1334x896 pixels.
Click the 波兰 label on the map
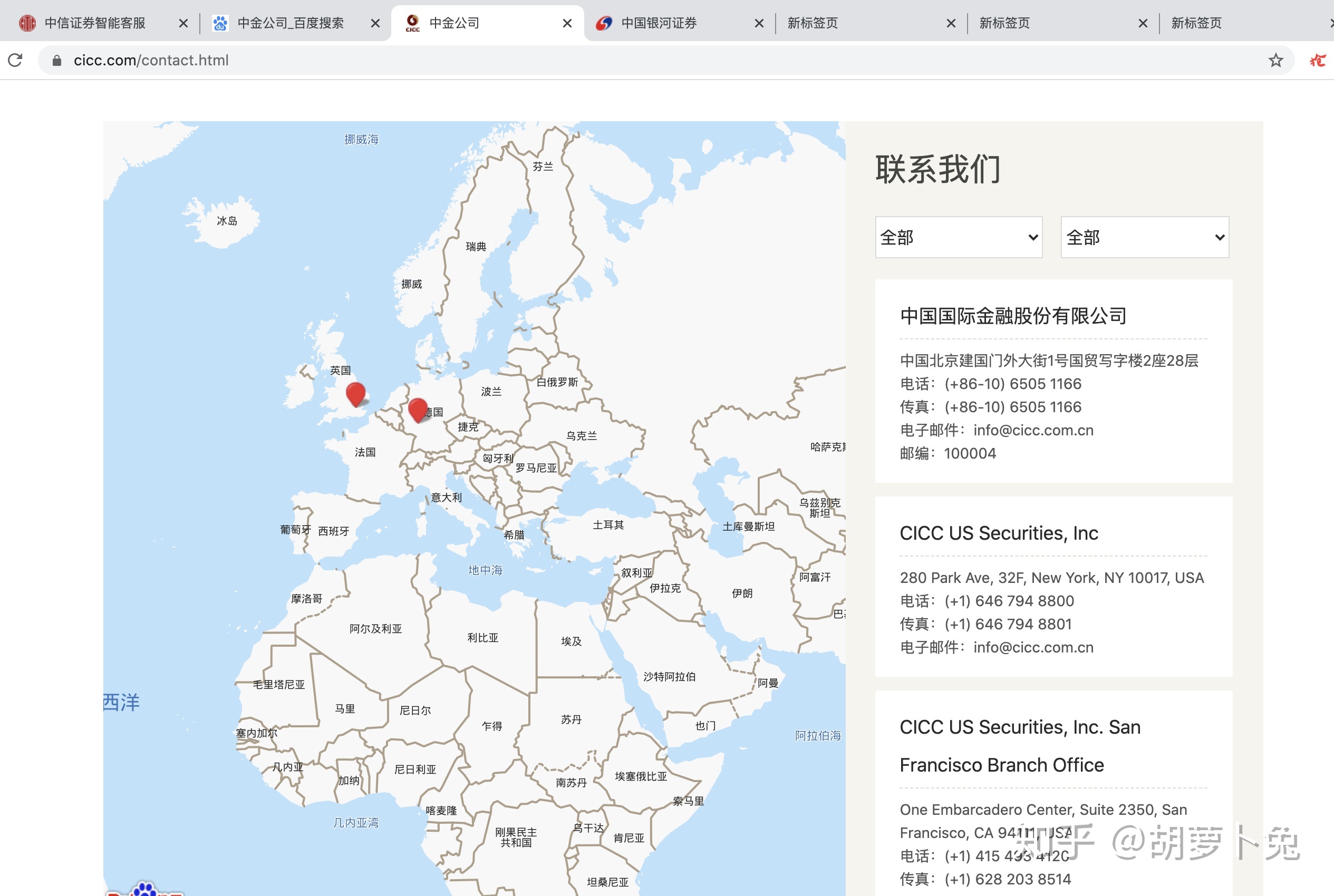pyautogui.click(x=491, y=392)
